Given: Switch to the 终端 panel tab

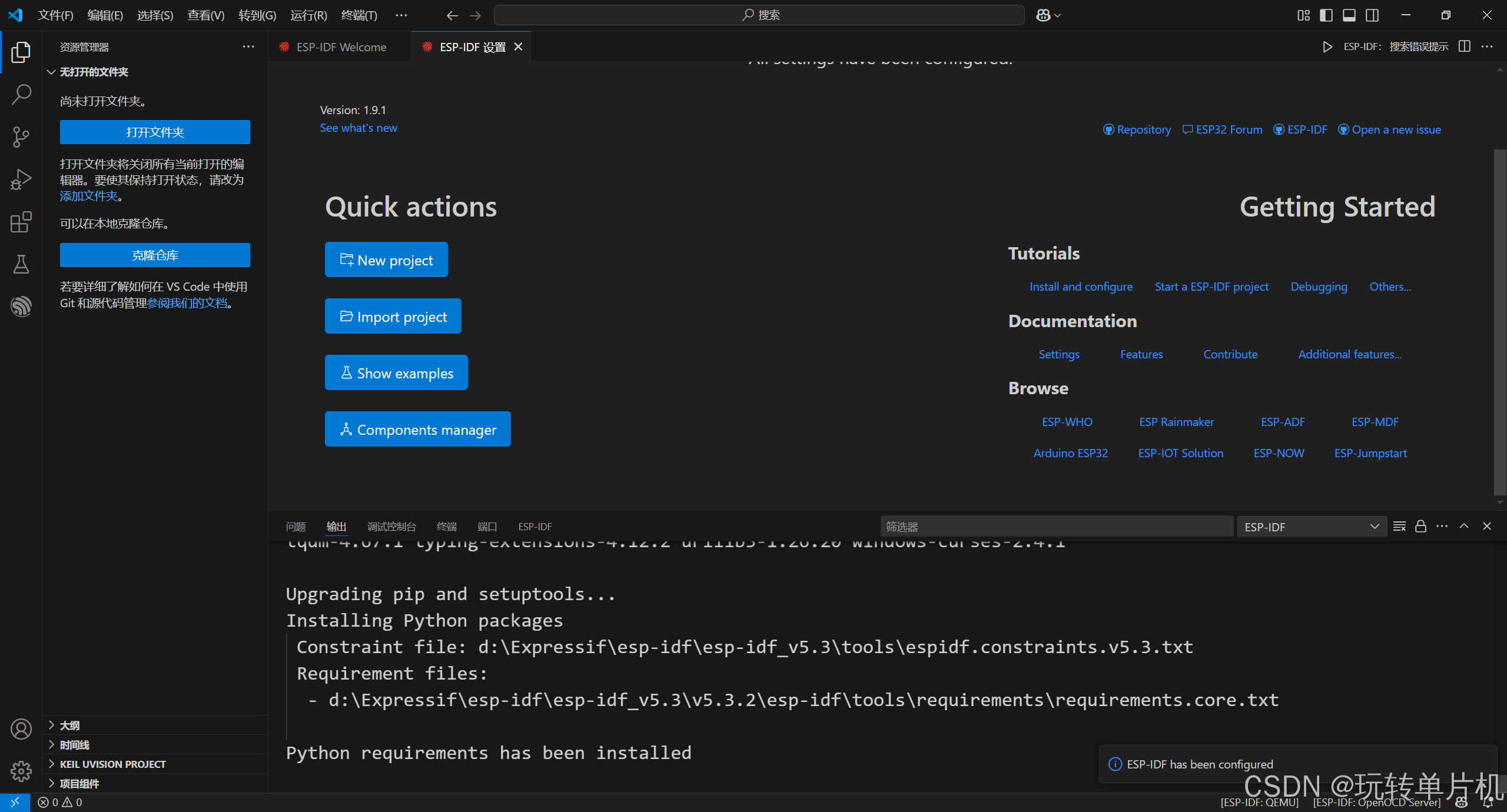Looking at the screenshot, I should tap(446, 526).
